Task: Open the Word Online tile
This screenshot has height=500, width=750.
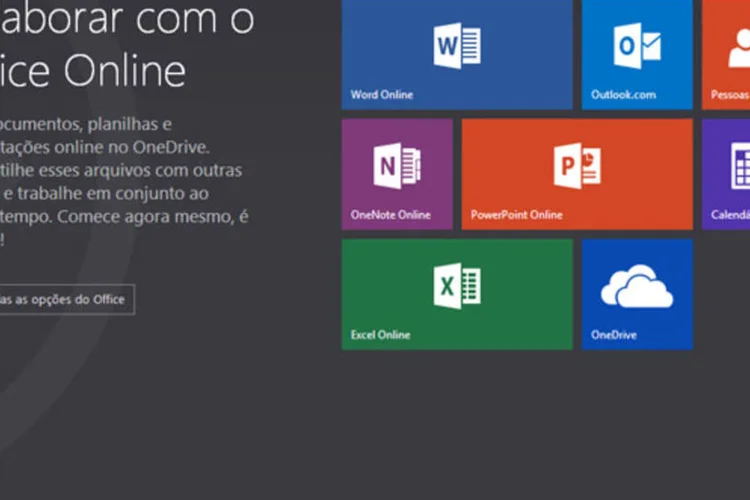Action: [x=457, y=55]
